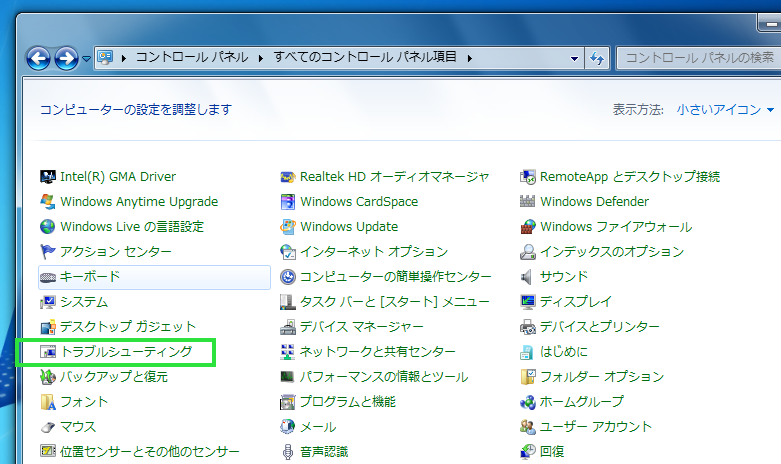This screenshot has height=464, width=781.
Task: Open the Windows CardSpace icon
Action: click(288, 202)
